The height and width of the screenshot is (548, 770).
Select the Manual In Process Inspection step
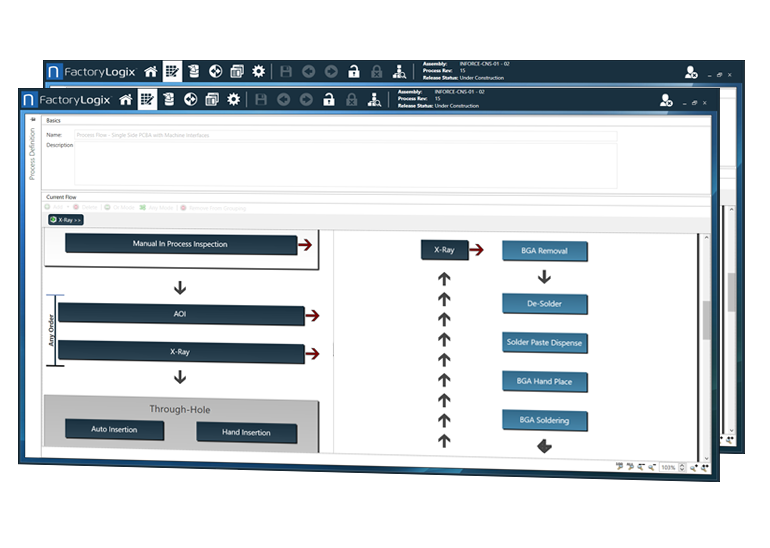(x=181, y=244)
